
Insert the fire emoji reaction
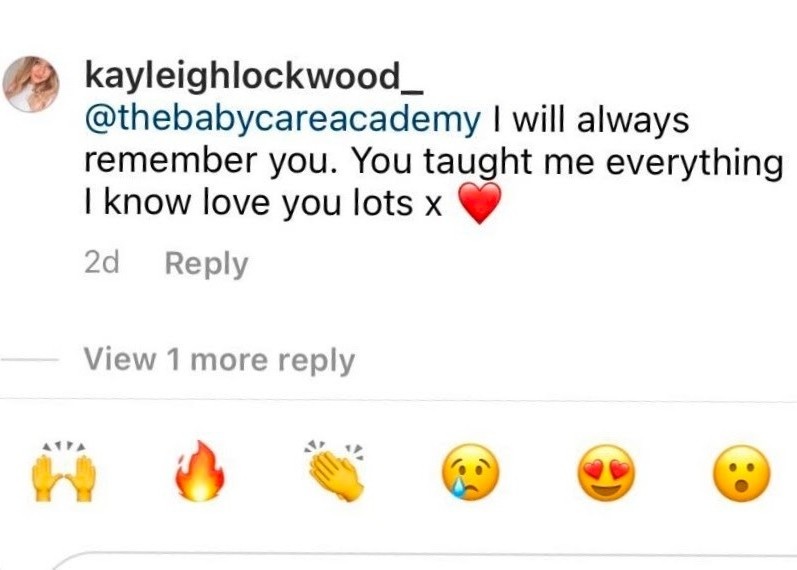[200, 471]
